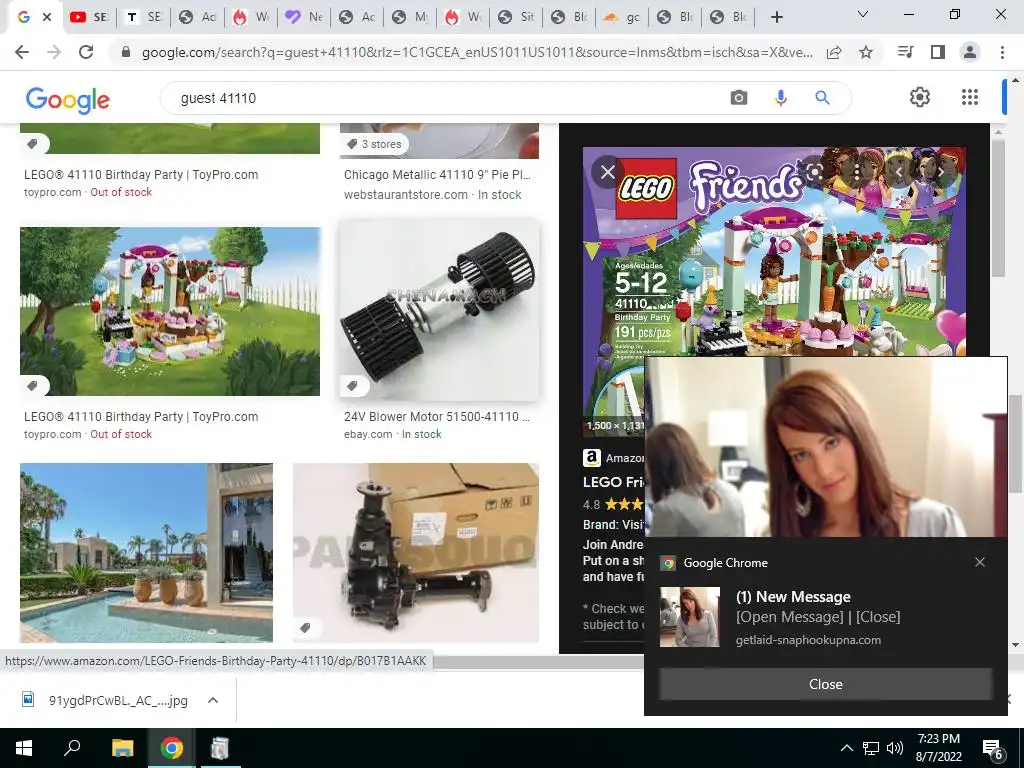Dismiss Chrome notification with X icon
The width and height of the screenshot is (1024, 768).
coord(980,562)
